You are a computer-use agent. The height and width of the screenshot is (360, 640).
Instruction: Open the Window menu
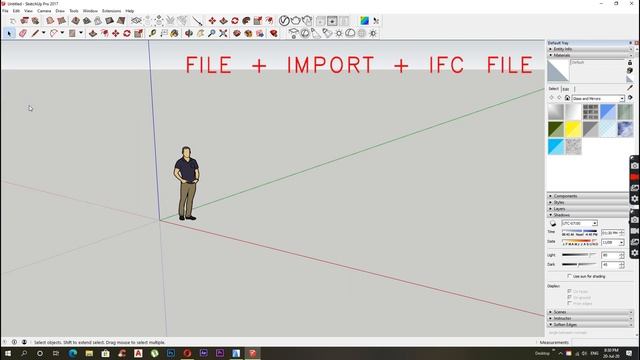[90, 11]
